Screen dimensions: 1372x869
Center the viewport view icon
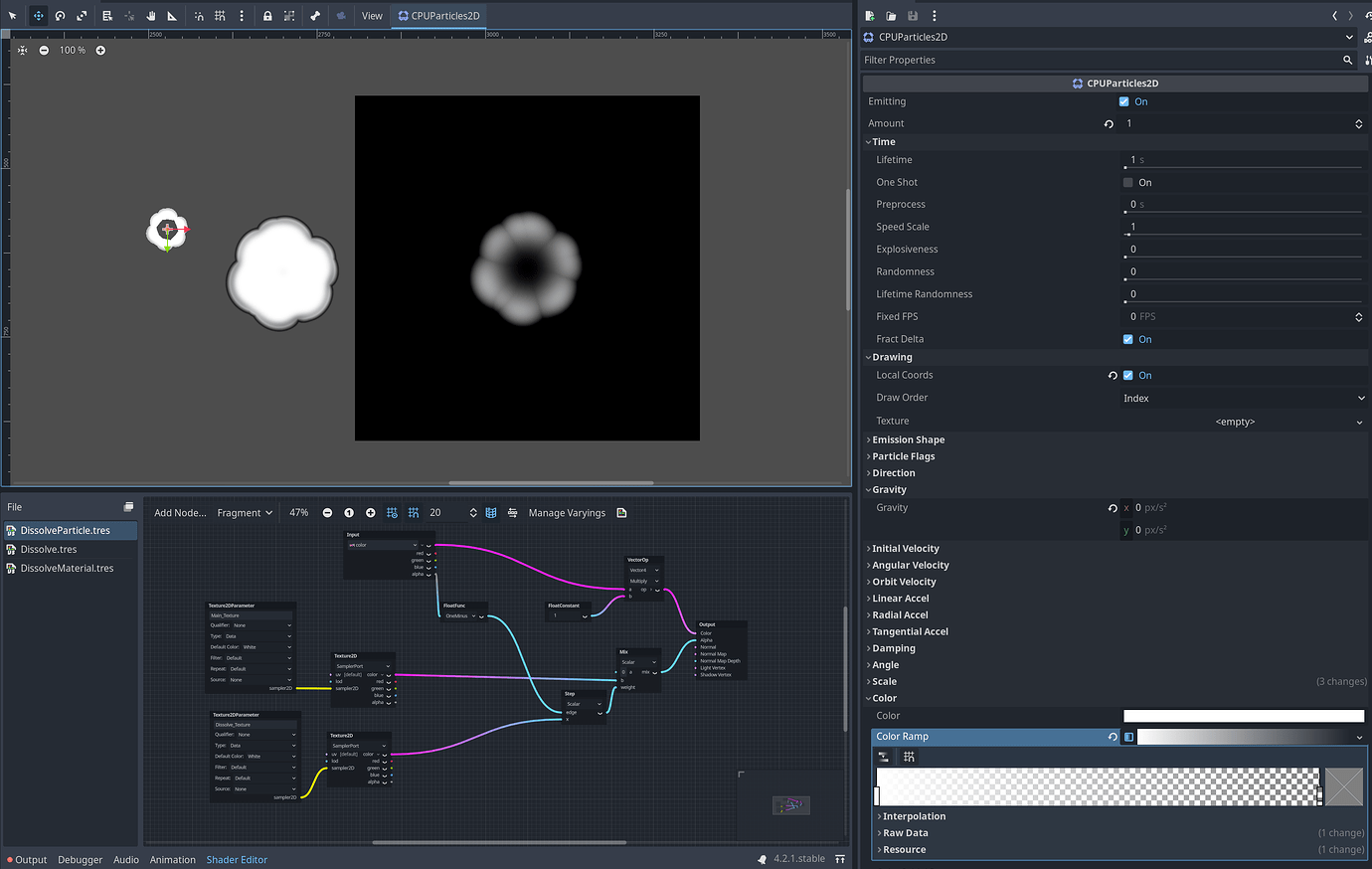tap(23, 50)
